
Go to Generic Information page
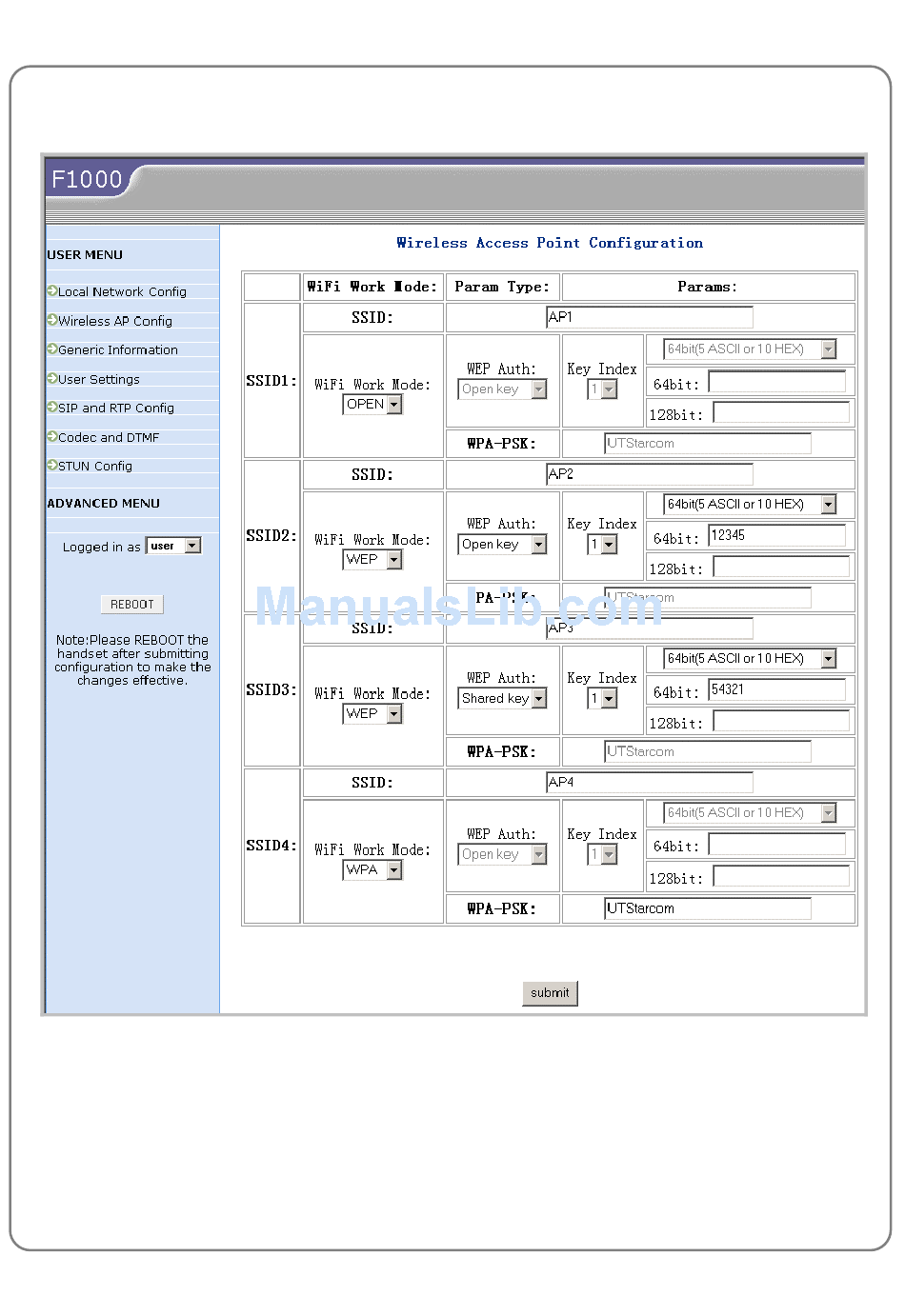[118, 350]
